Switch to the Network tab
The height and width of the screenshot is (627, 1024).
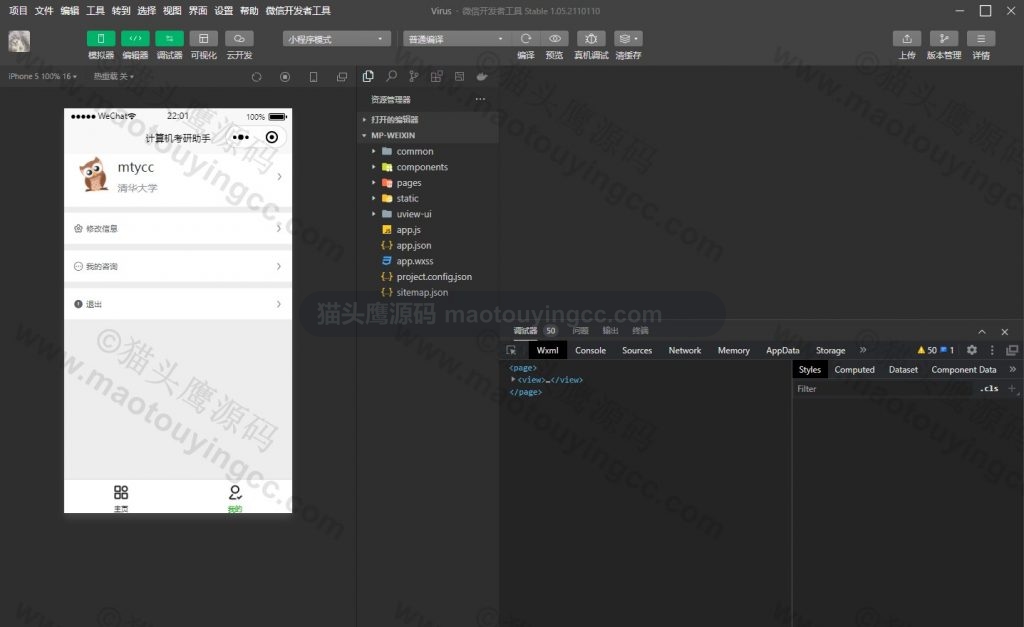coord(684,350)
